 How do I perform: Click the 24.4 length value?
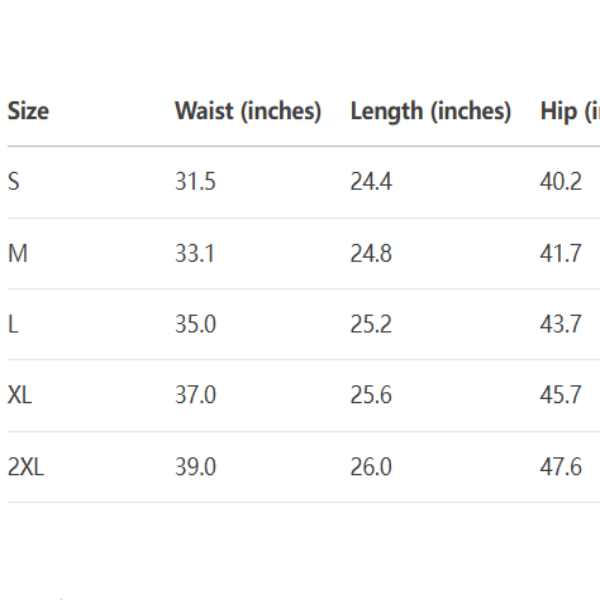[371, 182]
